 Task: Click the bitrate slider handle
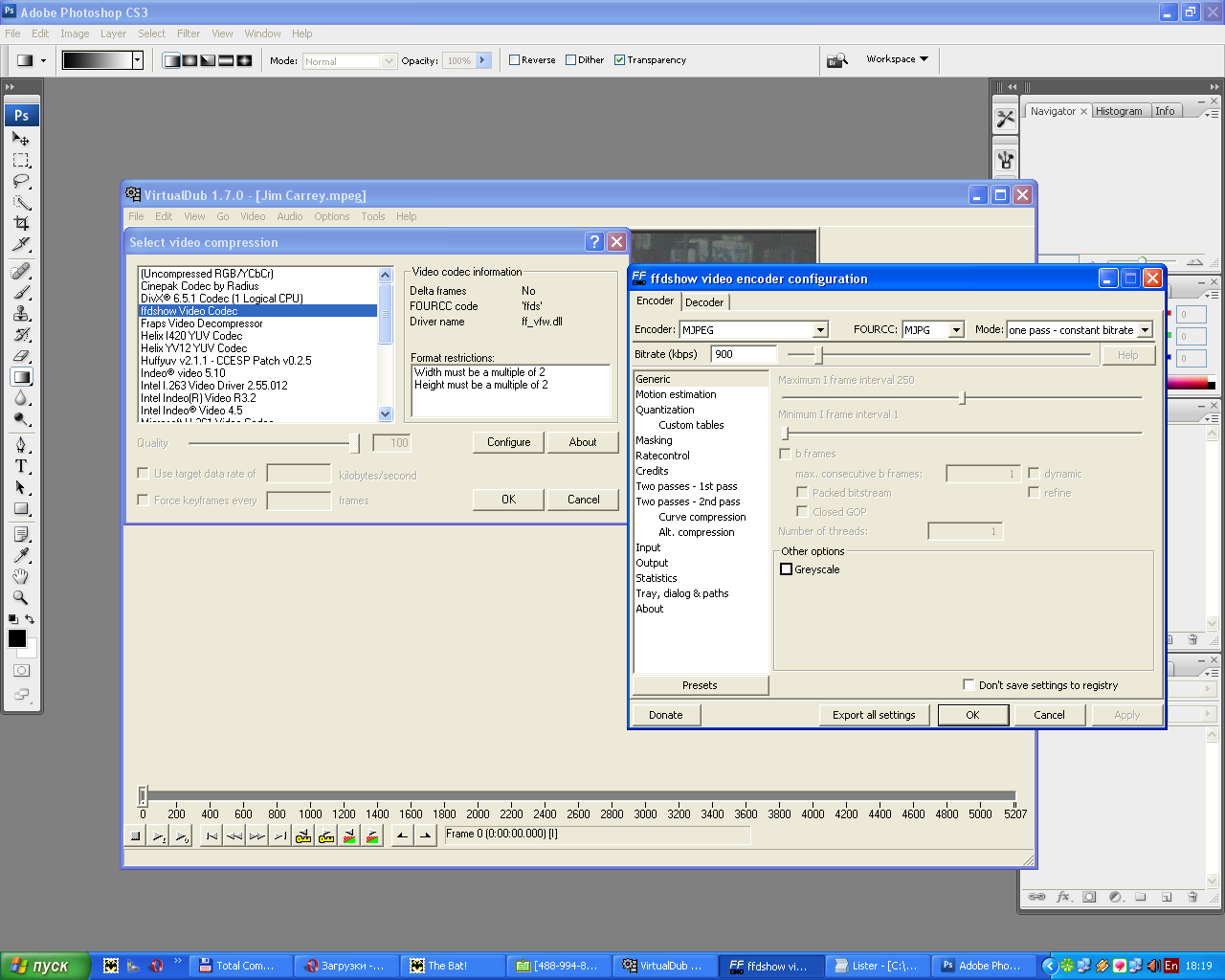tap(819, 355)
